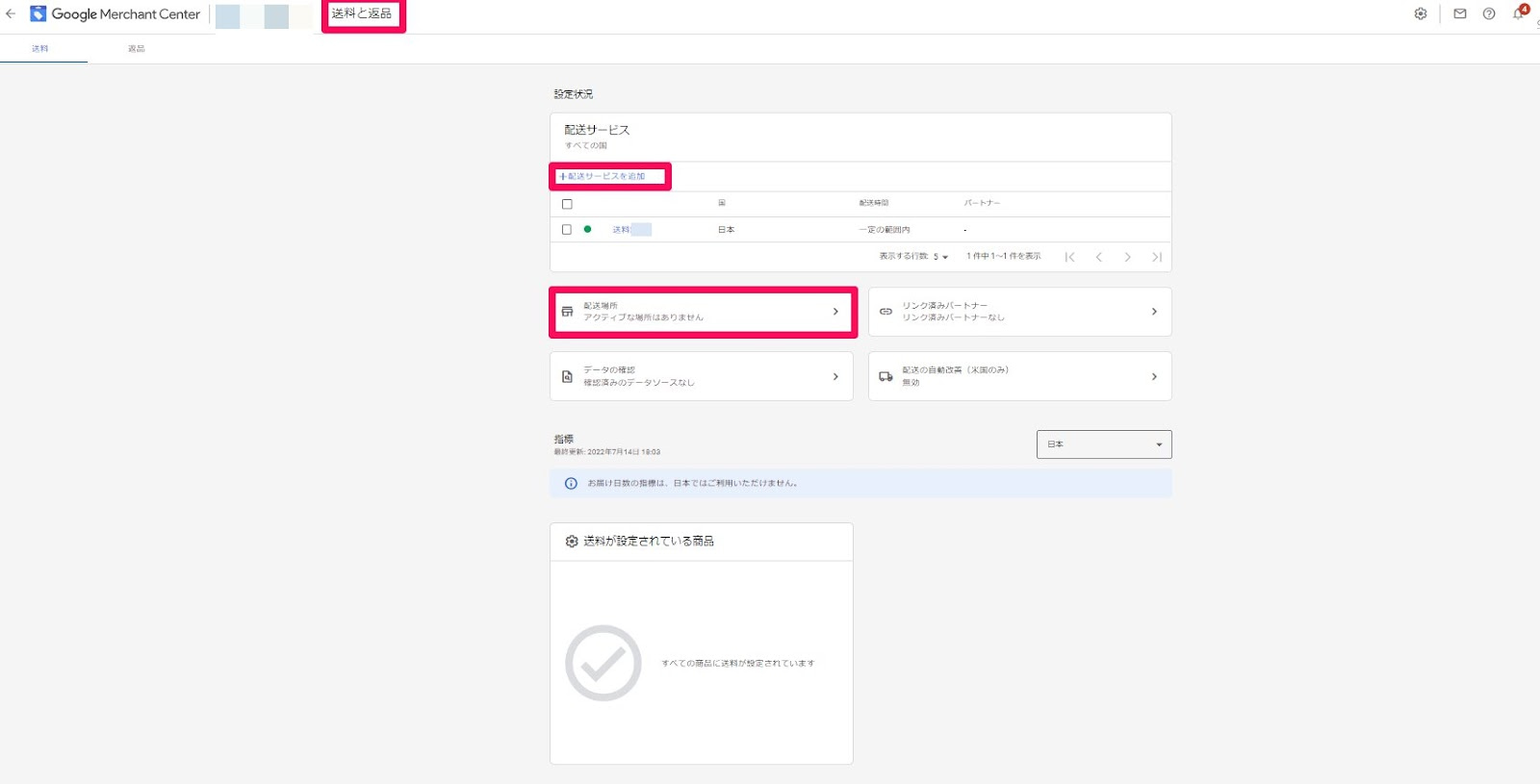Select the 送料 tab
This screenshot has width=1540, height=784.
39,49
